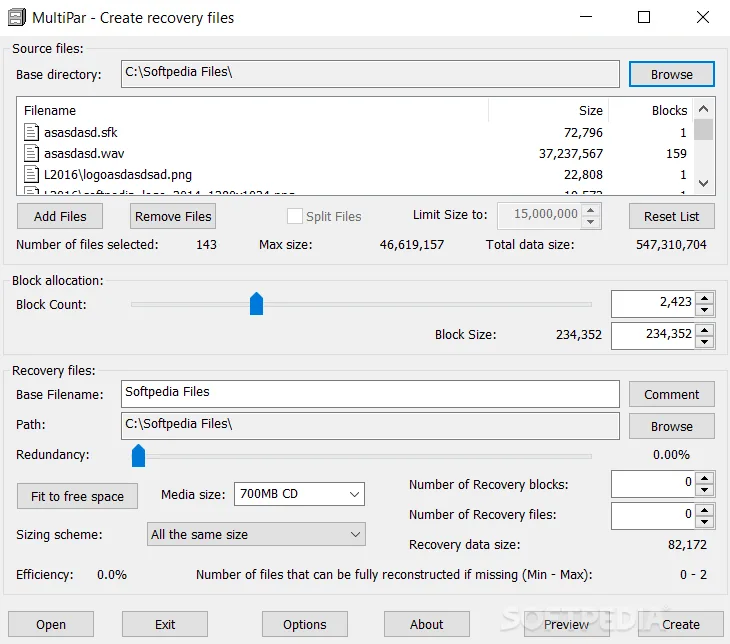The width and height of the screenshot is (730, 644).
Task: Decrease Block Size with down arrow
Action: tap(705, 342)
